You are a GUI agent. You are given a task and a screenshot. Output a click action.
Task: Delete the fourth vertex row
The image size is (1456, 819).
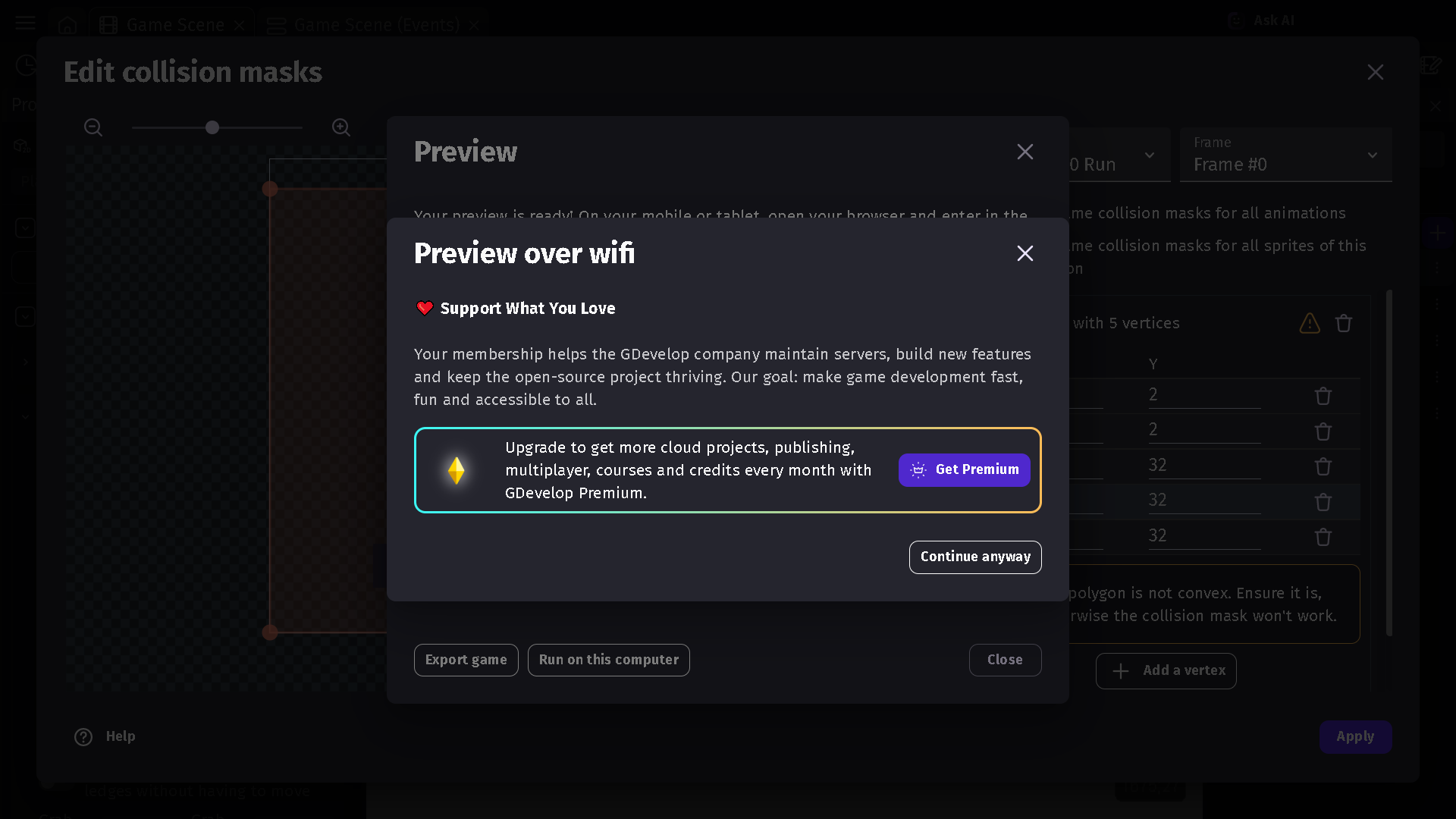1323,502
